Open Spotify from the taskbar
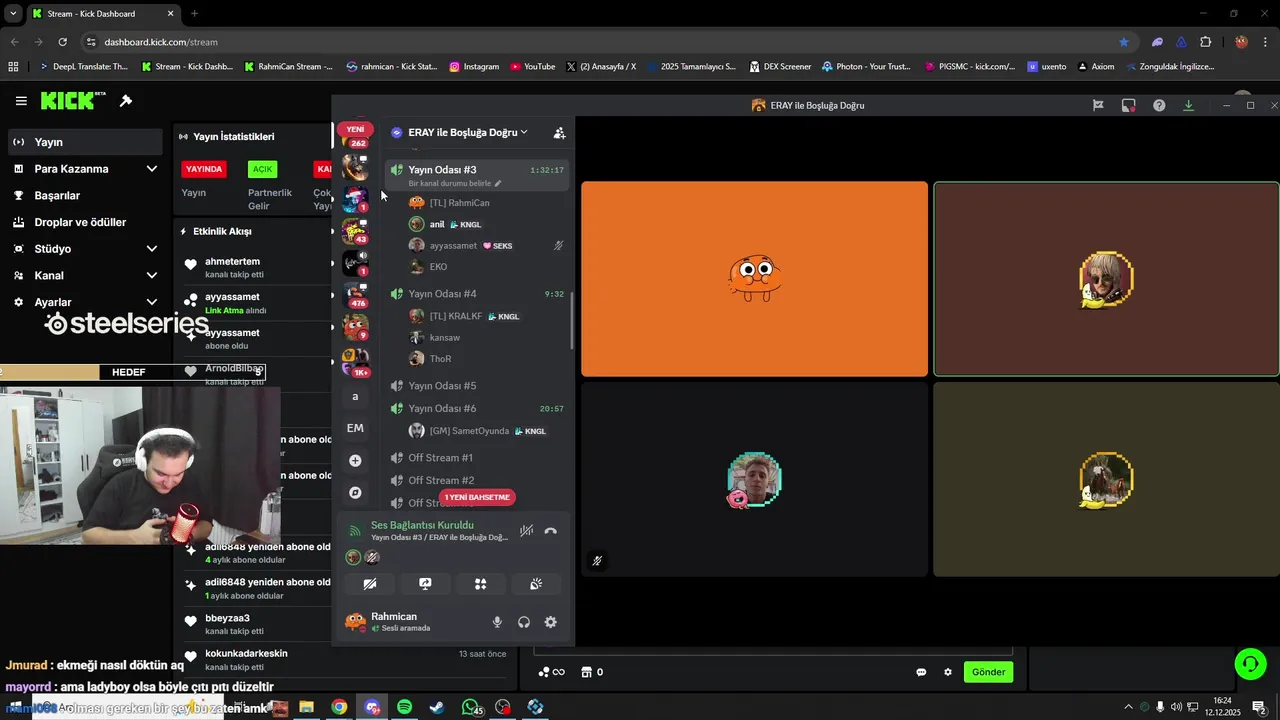1280x720 pixels. point(404,707)
